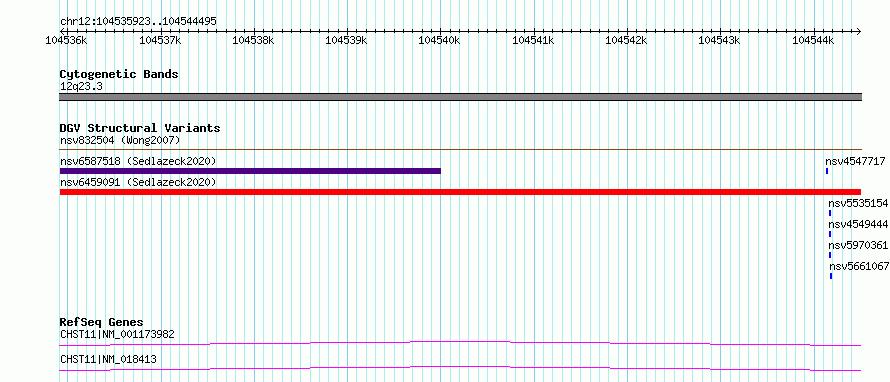Open the nsv4549444 label
The height and width of the screenshot is (382, 890).
pos(858,224)
